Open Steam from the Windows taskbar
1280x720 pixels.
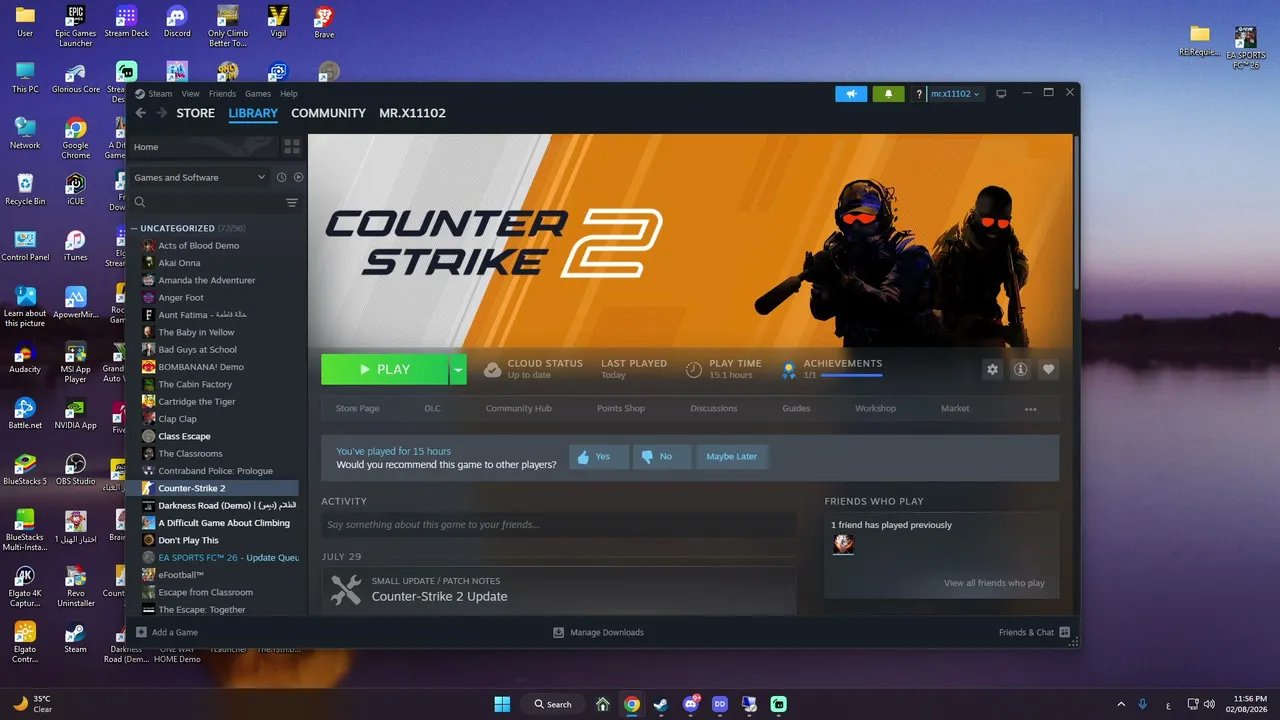[x=661, y=704]
